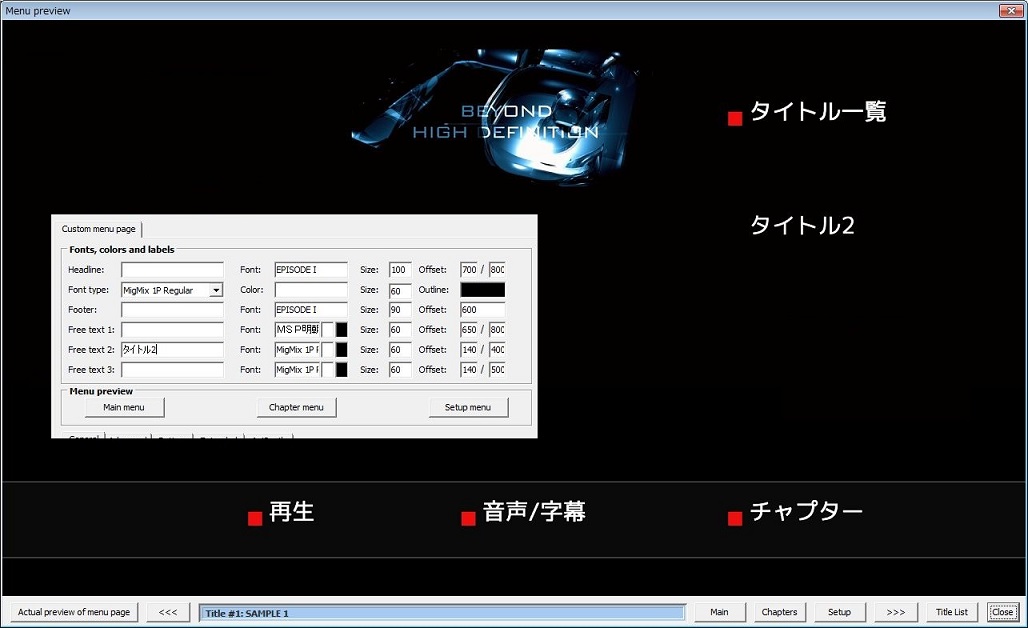Click the 'Free text 2' field containing タイトル2
The height and width of the screenshot is (628, 1028).
[172, 349]
